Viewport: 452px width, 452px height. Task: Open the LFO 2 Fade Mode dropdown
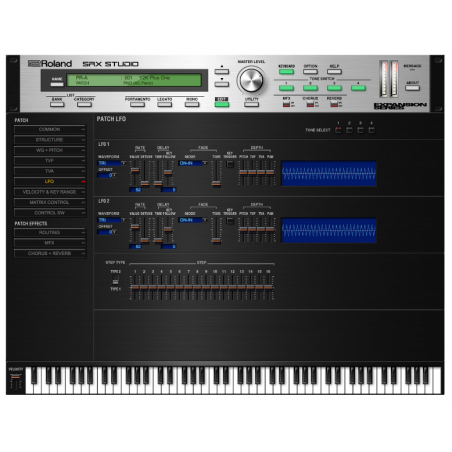[193, 220]
